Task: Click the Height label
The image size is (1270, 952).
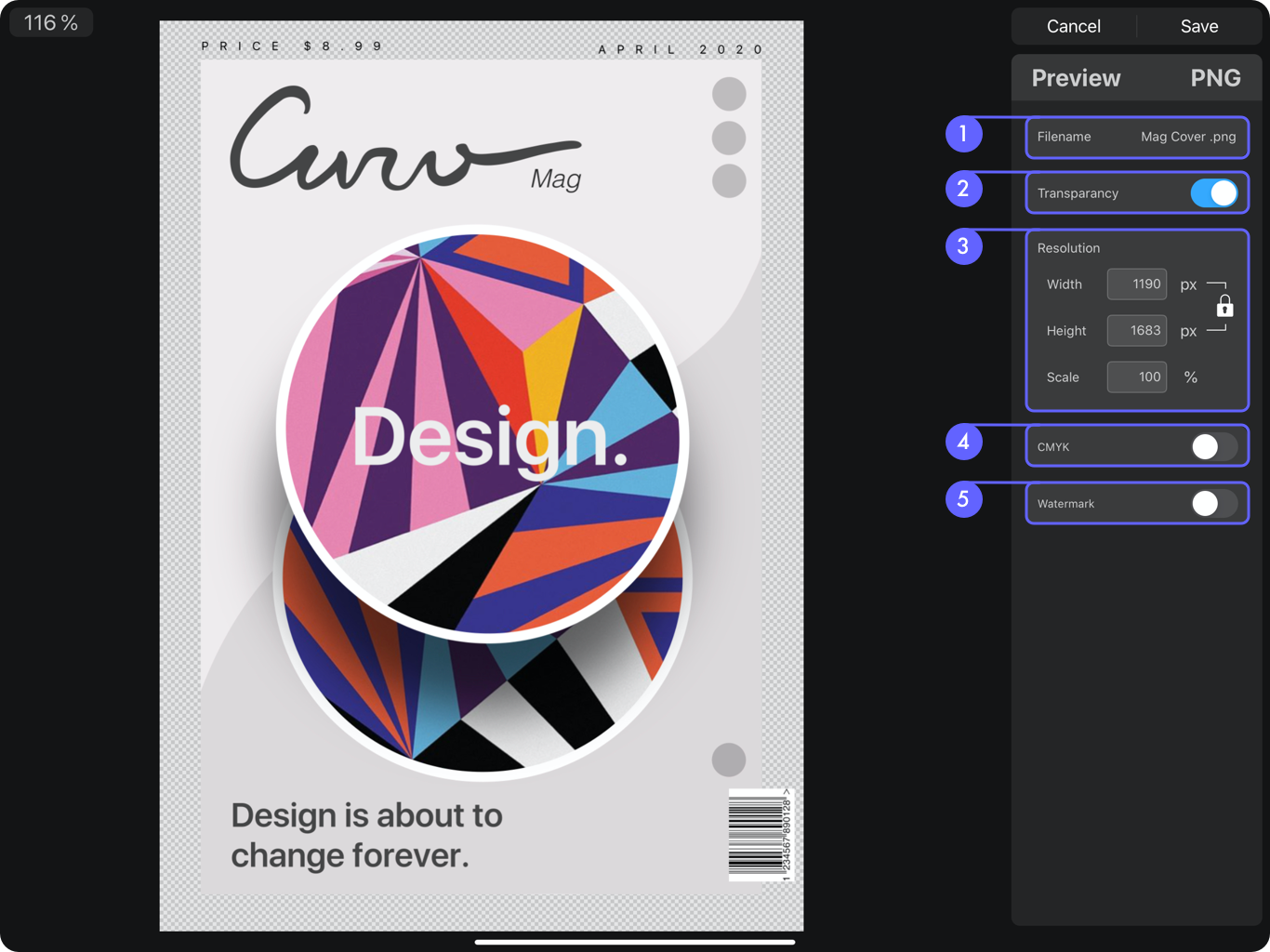Action: click(x=1065, y=331)
